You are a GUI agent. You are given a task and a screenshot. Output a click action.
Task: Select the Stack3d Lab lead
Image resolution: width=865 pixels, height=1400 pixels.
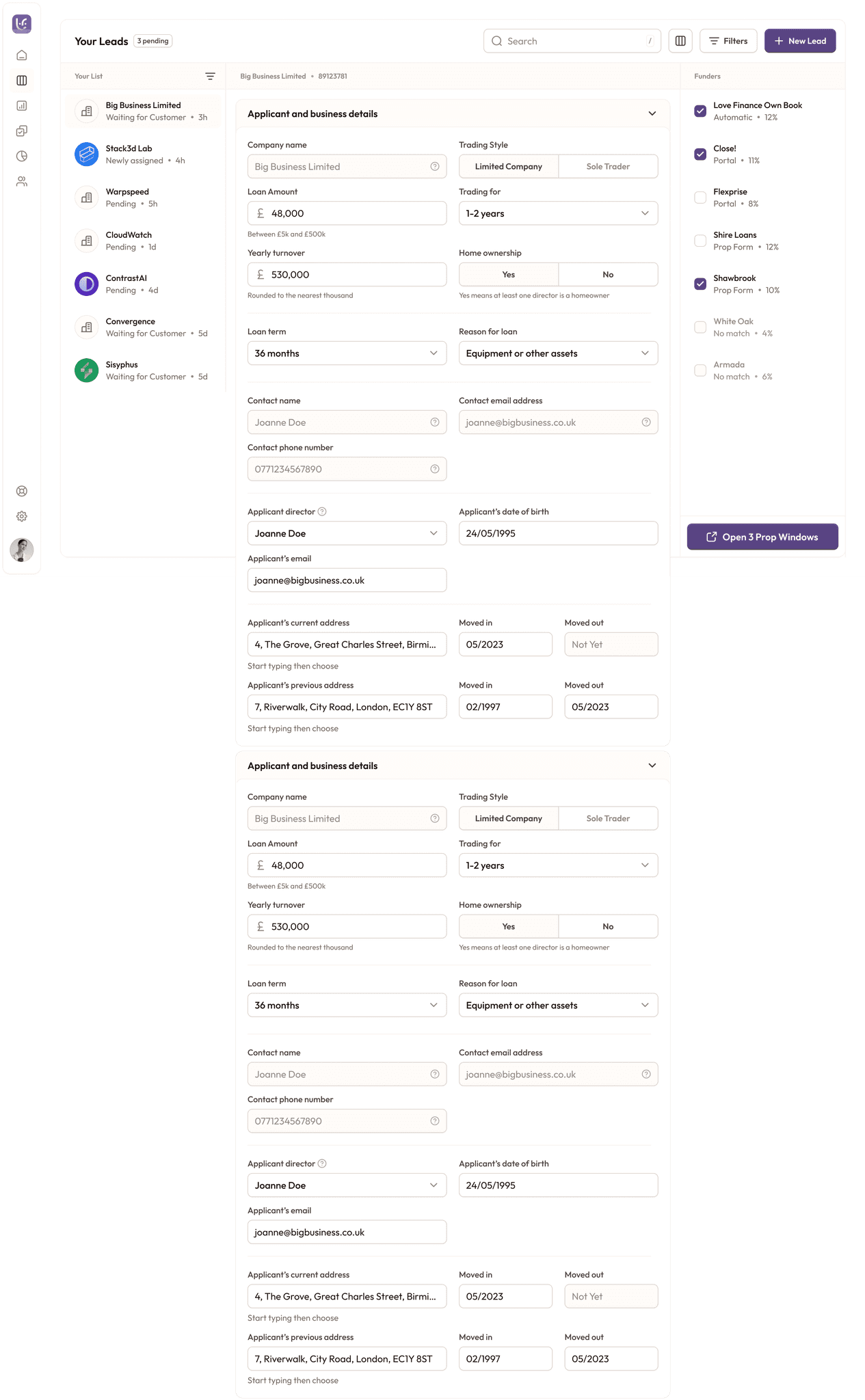pos(144,154)
